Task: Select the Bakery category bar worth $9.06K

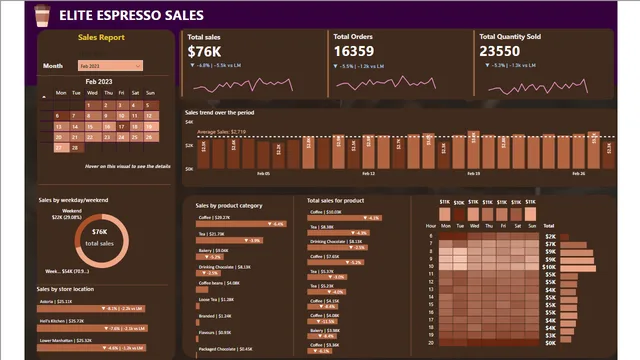Action: (210, 257)
